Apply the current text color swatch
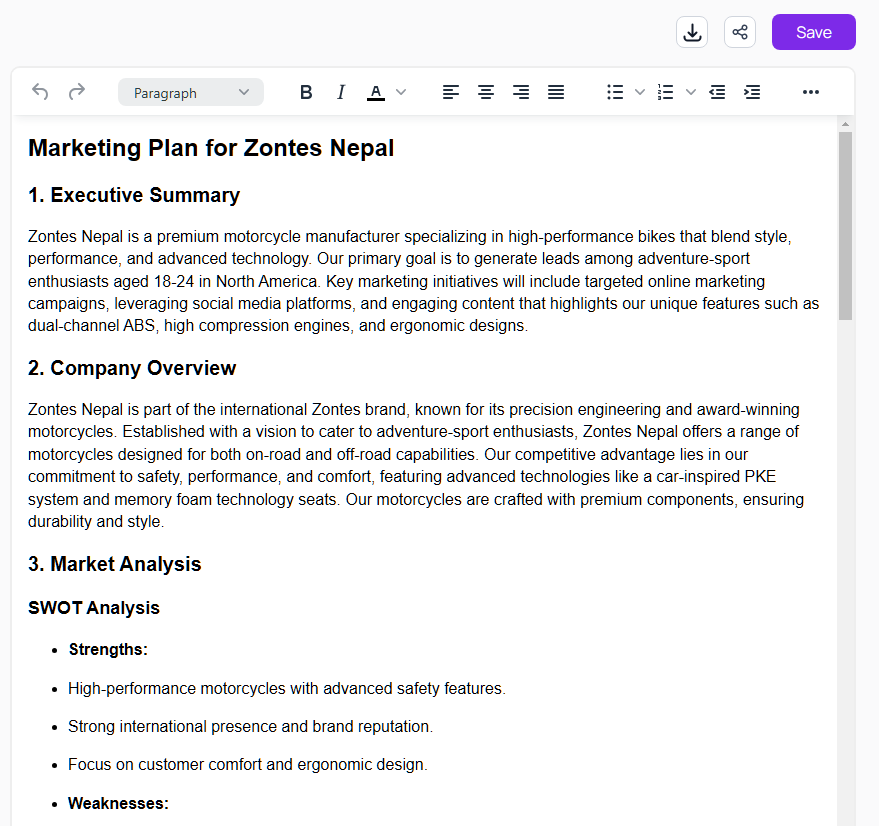The height and width of the screenshot is (826, 879). pos(376,92)
